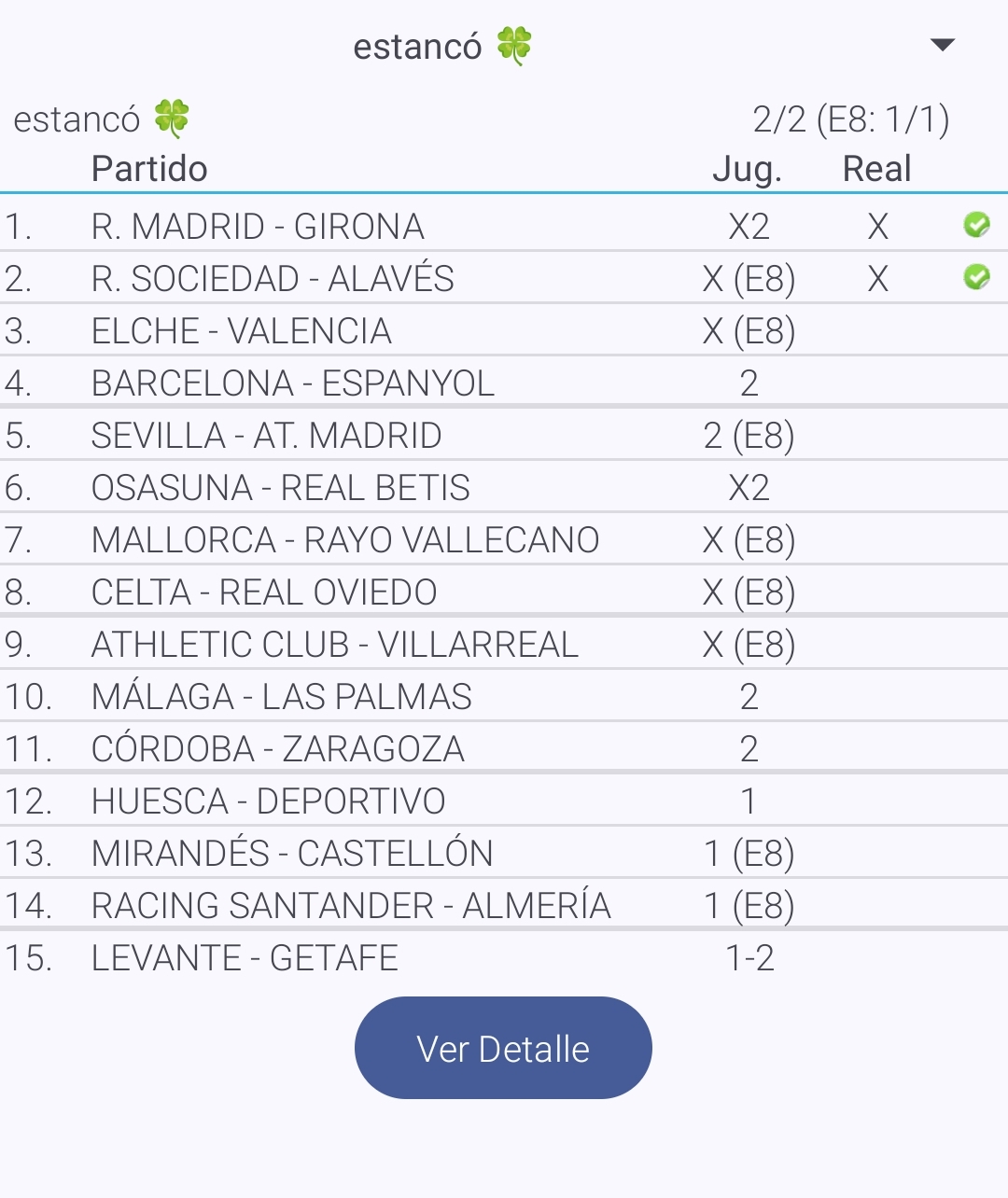Click the 2 (E8) prediction for SEVILLA - AT. MADRID
Image resolution: width=1008 pixels, height=1198 pixels.
(x=749, y=434)
